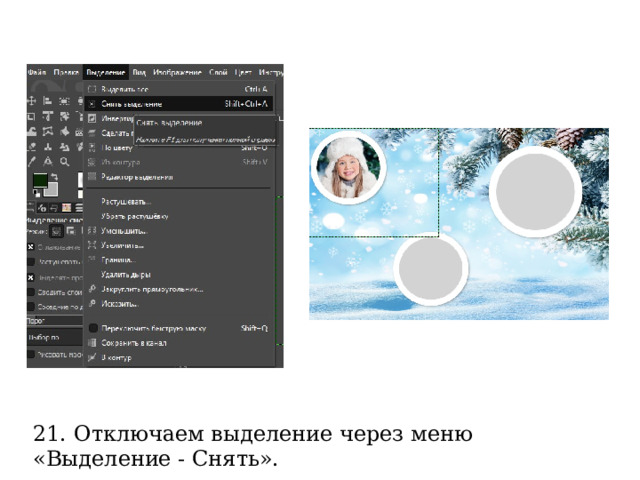Set selection mode to Replace

(56, 231)
